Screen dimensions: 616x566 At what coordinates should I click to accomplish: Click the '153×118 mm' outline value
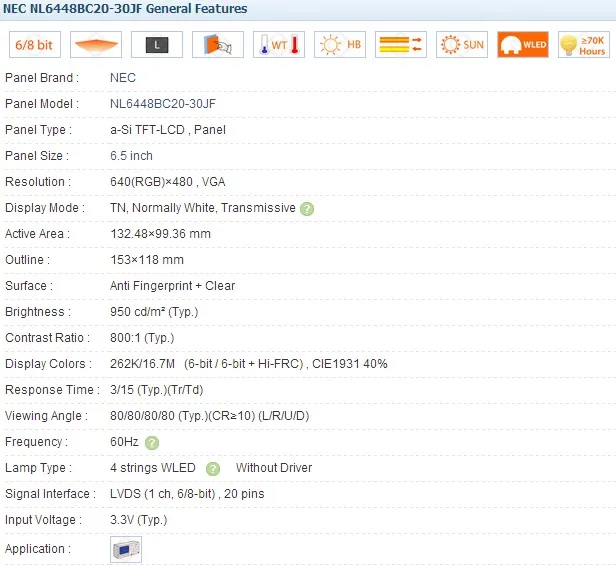coord(147,260)
